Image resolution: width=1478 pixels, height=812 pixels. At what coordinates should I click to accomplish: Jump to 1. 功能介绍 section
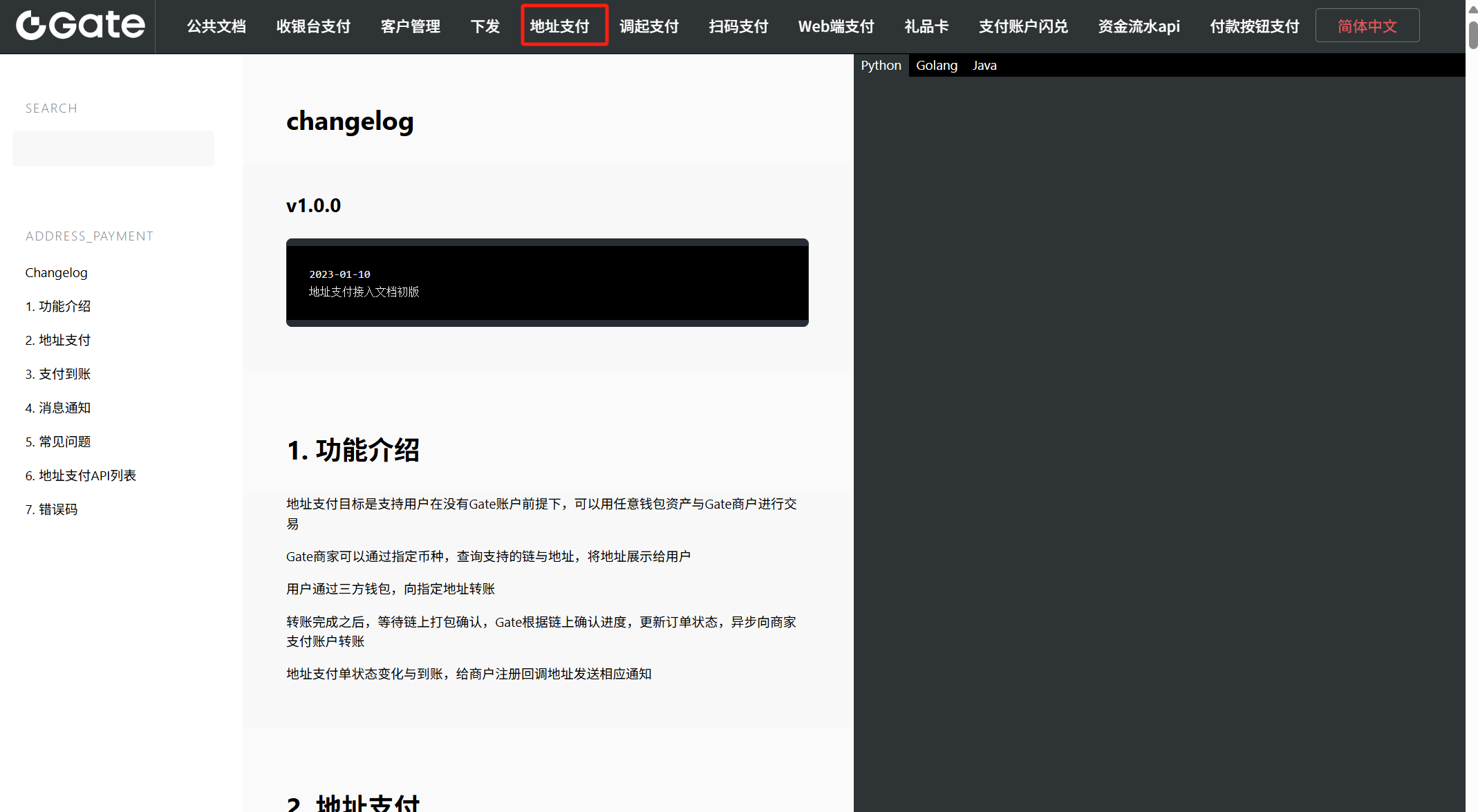tap(58, 306)
